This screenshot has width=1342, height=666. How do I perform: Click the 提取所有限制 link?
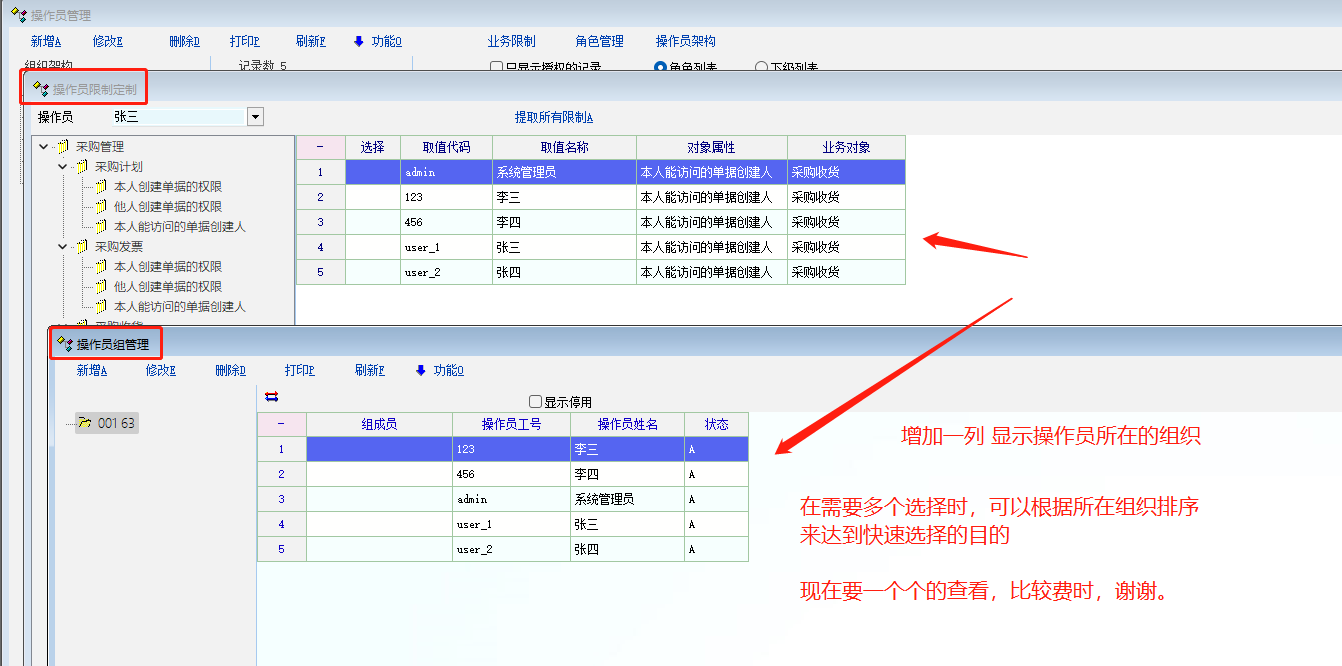tap(553, 117)
